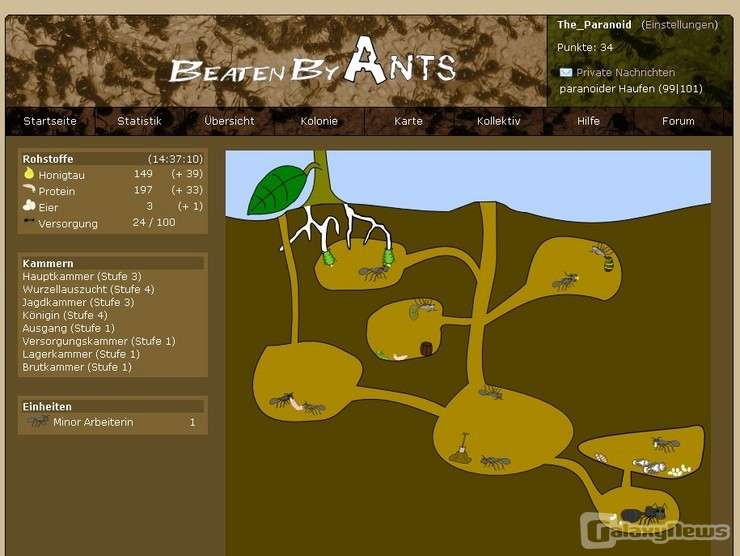Click the large black queen ant
The width and height of the screenshot is (740, 556).
tap(644, 514)
